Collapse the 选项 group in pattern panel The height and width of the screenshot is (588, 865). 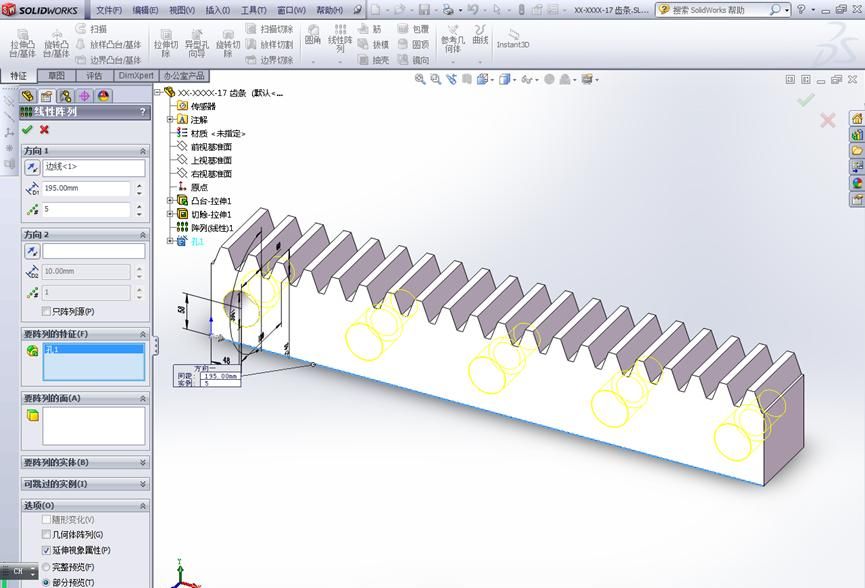142,506
